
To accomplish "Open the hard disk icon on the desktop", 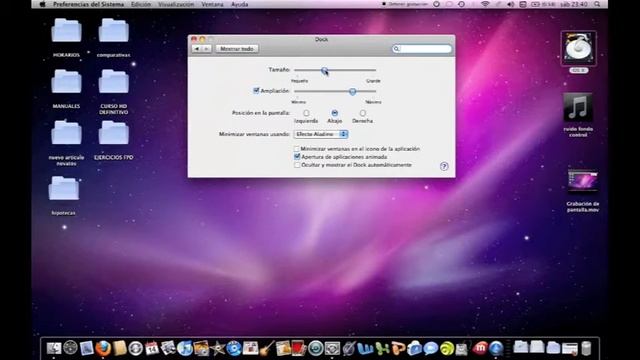I will click(578, 48).
